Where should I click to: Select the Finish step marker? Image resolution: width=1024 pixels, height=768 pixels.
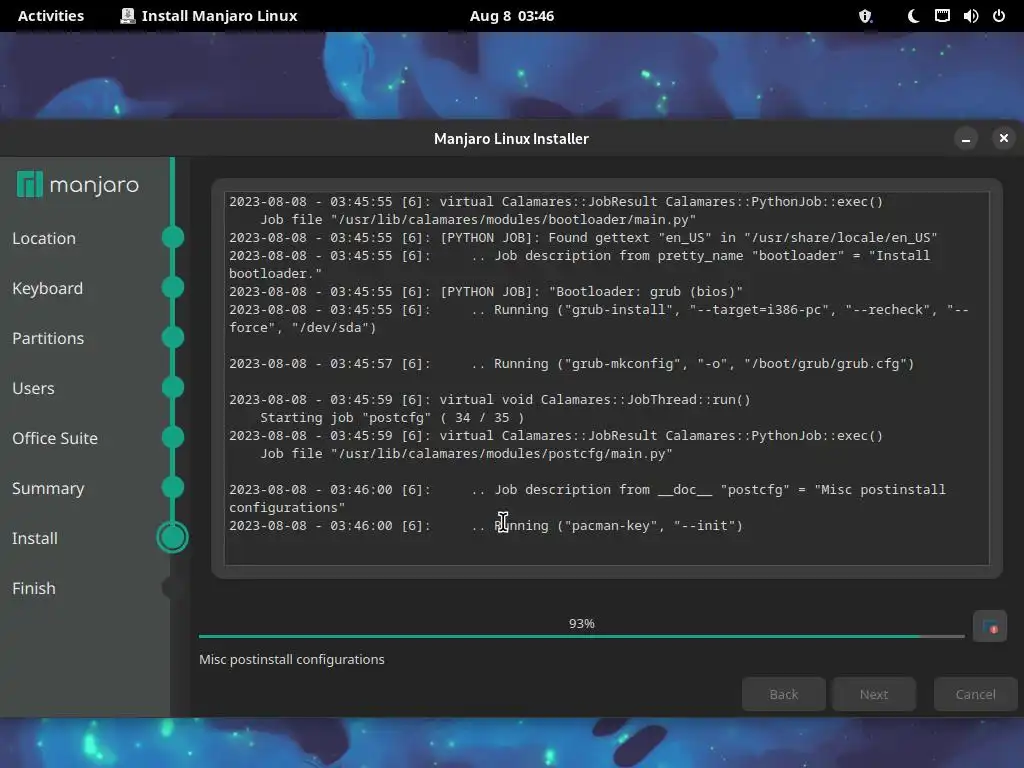173,588
